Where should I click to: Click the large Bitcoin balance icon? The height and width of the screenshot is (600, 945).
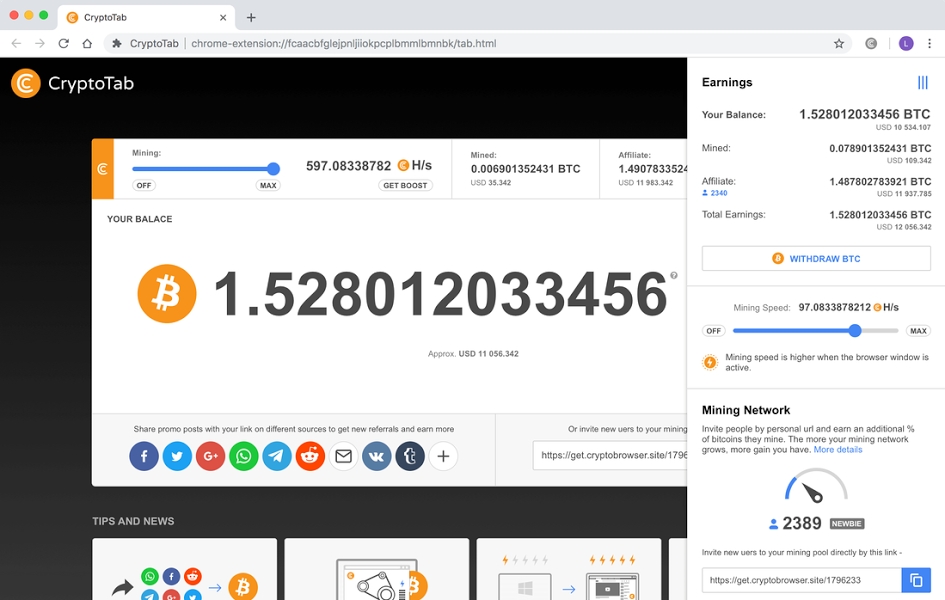167,293
